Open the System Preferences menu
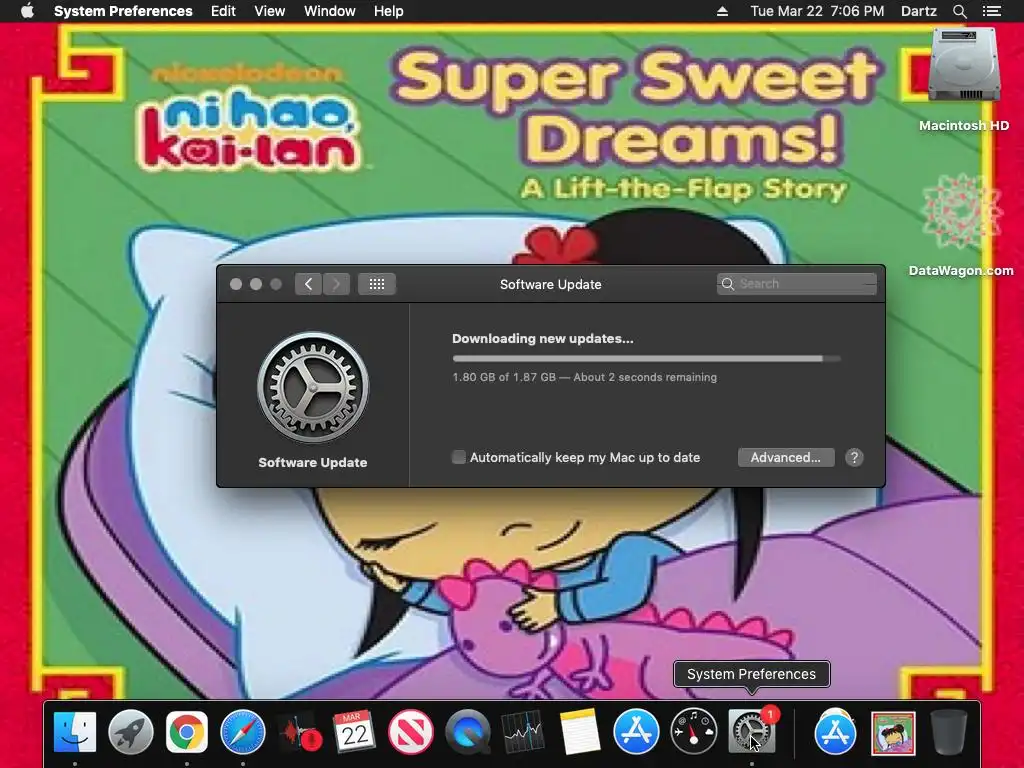This screenshot has height=768, width=1024. (123, 11)
